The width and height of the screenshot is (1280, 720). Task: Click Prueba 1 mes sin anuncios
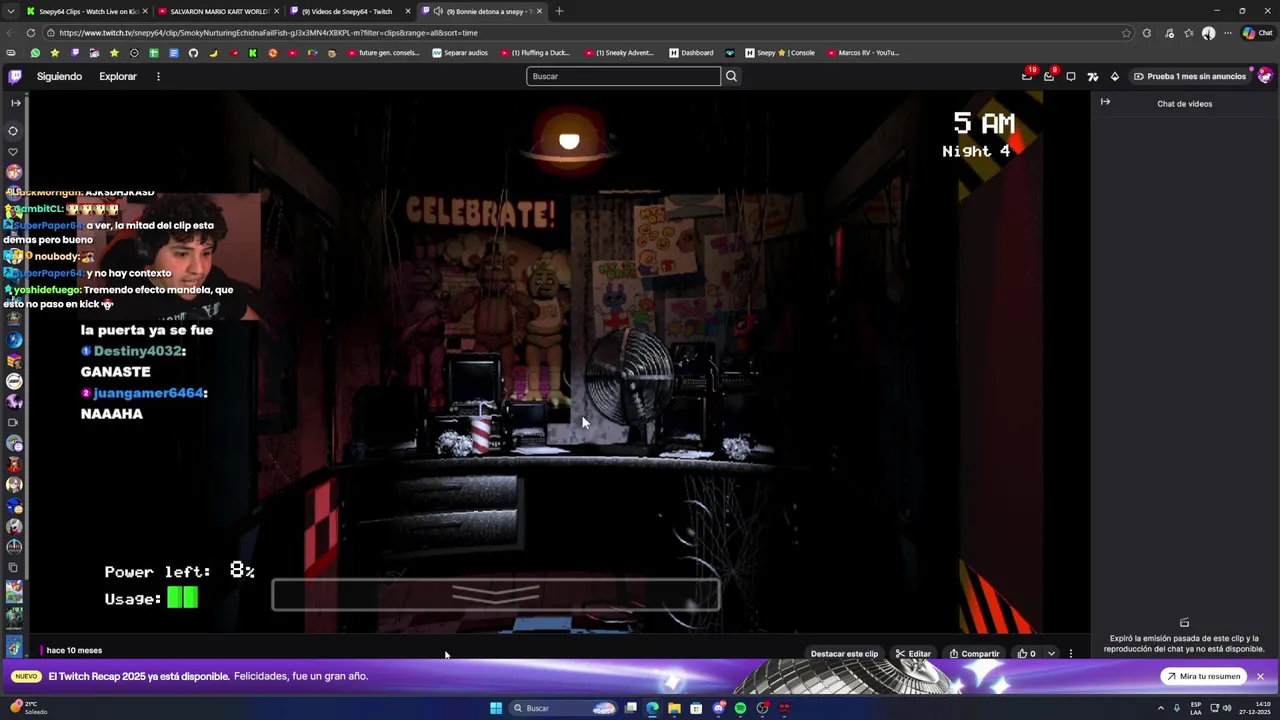coord(1190,76)
